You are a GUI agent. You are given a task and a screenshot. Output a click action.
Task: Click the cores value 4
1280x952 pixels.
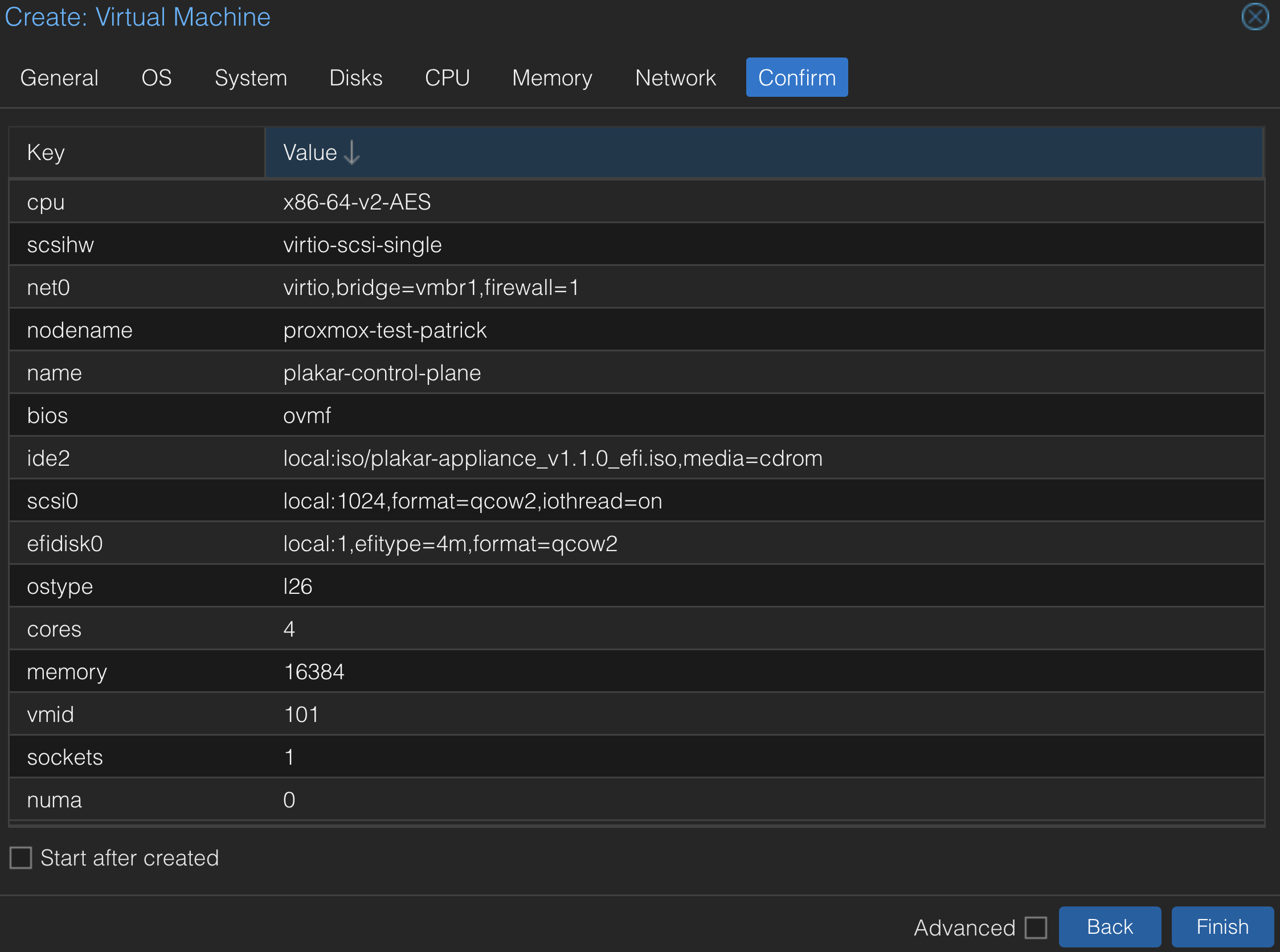pyautogui.click(x=289, y=629)
